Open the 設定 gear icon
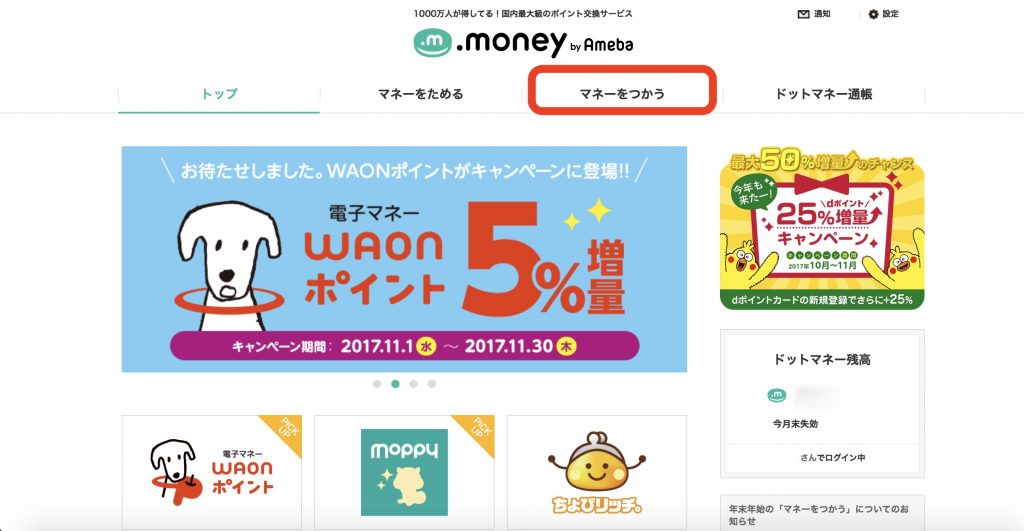The width and height of the screenshot is (1024, 531). [x=873, y=14]
